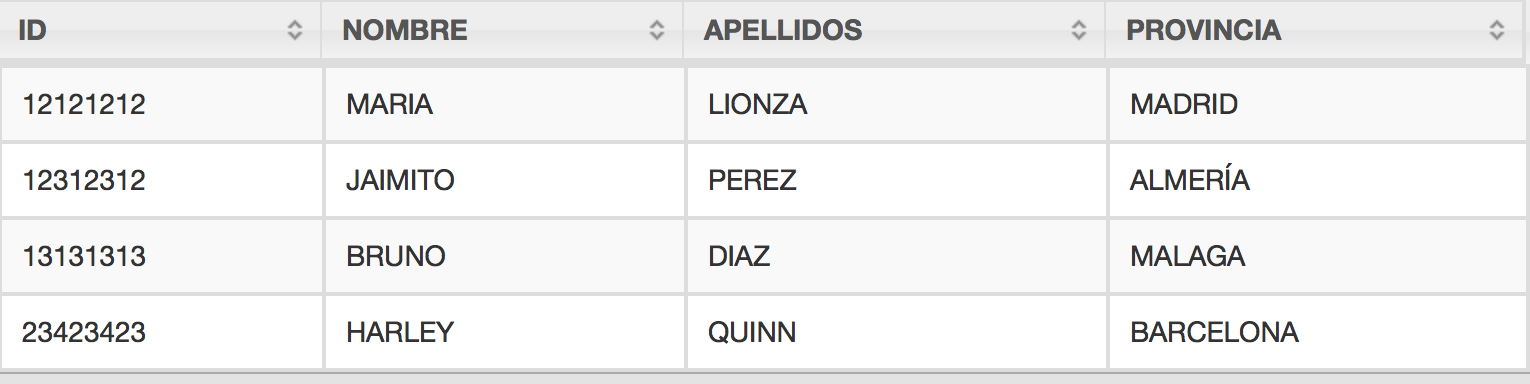The height and width of the screenshot is (384, 1530).
Task: Click the sort arrows in ID column
Action: 295,30
